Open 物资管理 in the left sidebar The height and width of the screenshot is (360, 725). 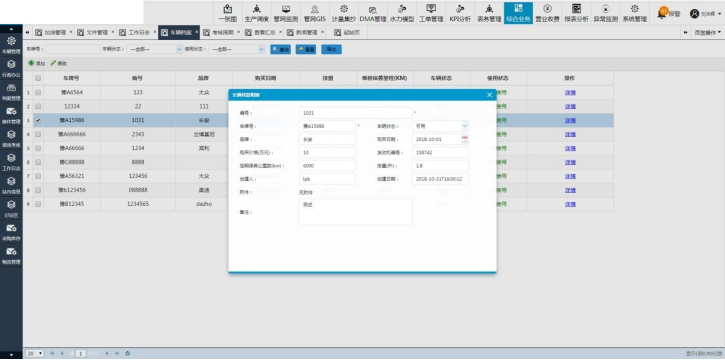(x=11, y=256)
